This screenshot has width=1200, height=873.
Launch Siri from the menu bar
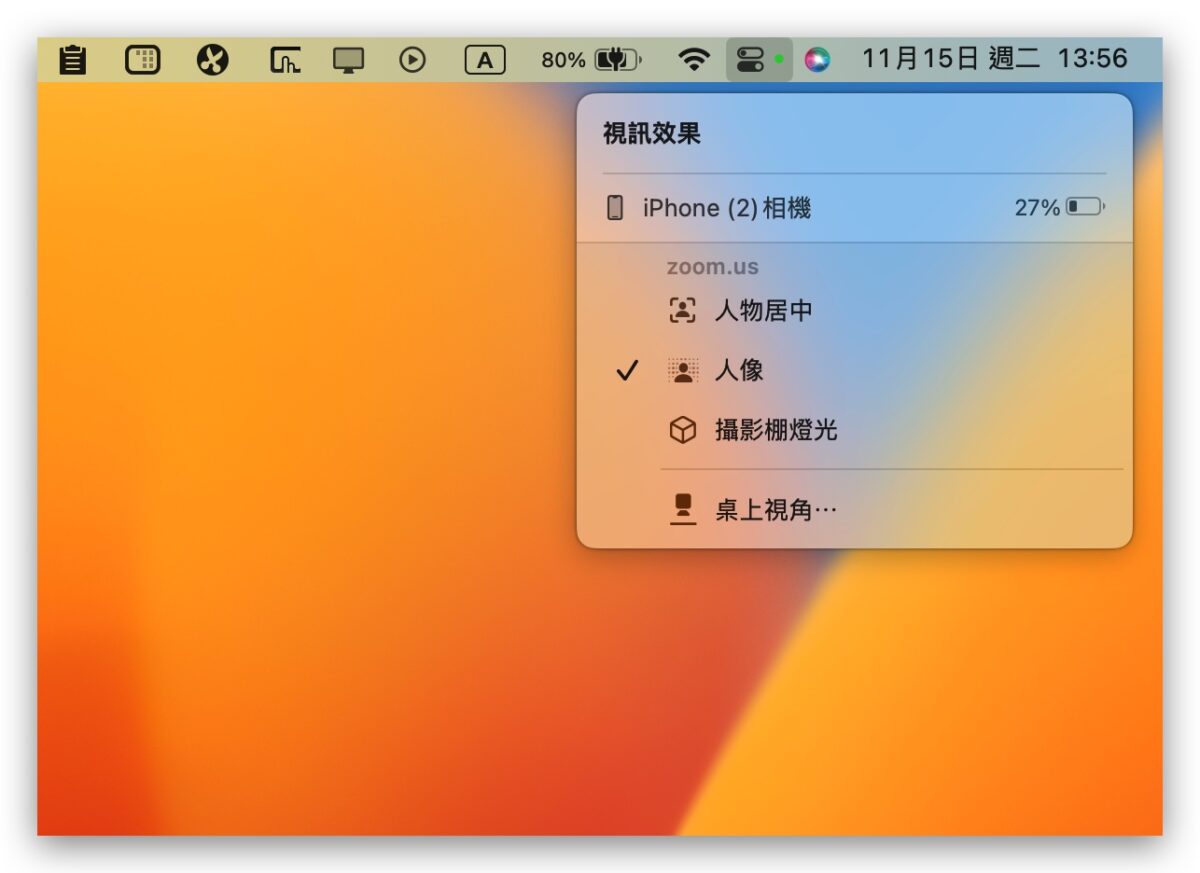coord(817,61)
